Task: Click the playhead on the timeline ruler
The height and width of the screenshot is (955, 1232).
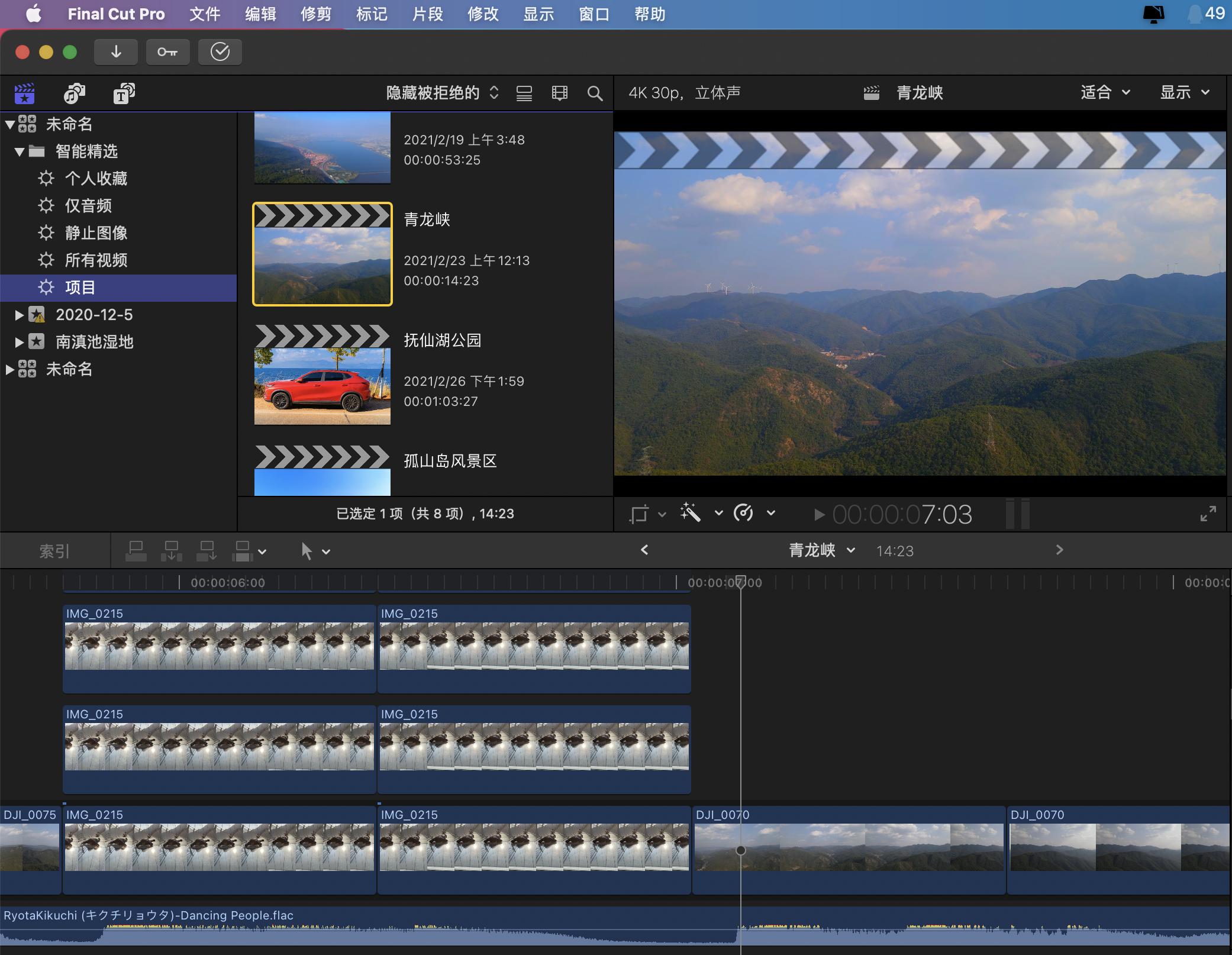Action: click(x=740, y=582)
